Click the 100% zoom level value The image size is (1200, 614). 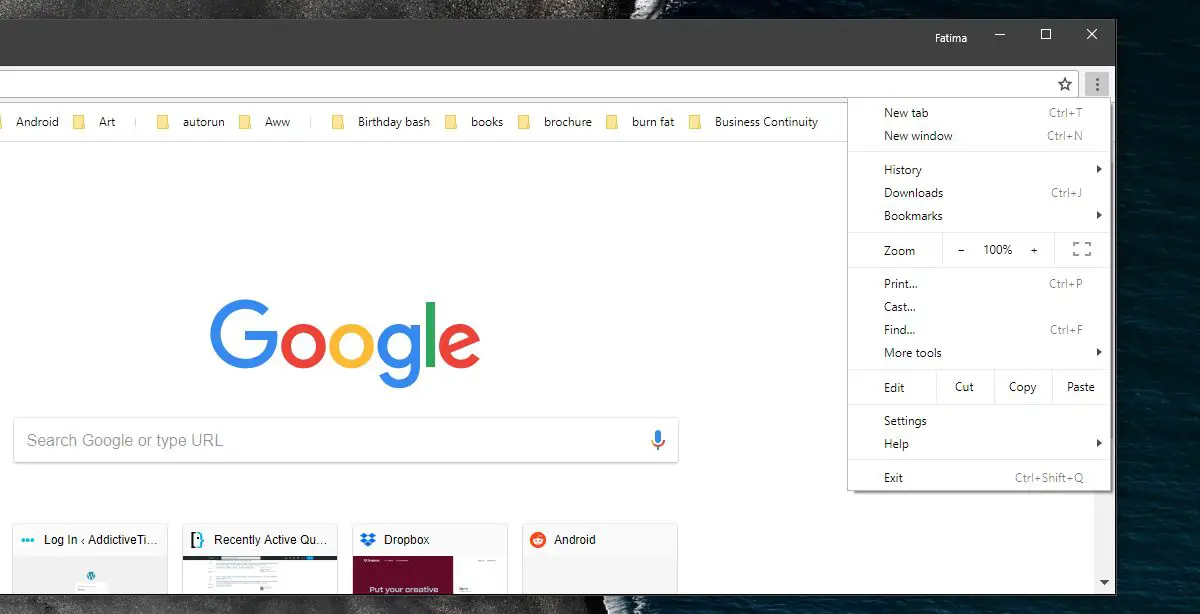tap(998, 250)
